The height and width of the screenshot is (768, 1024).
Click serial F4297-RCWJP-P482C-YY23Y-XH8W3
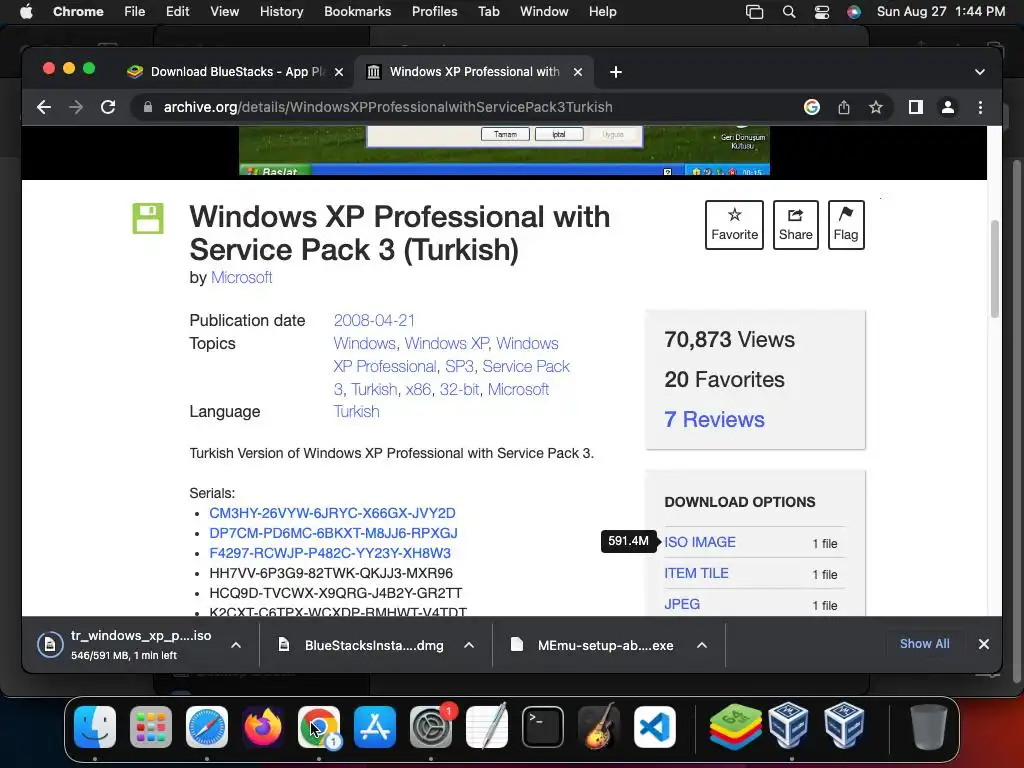330,553
